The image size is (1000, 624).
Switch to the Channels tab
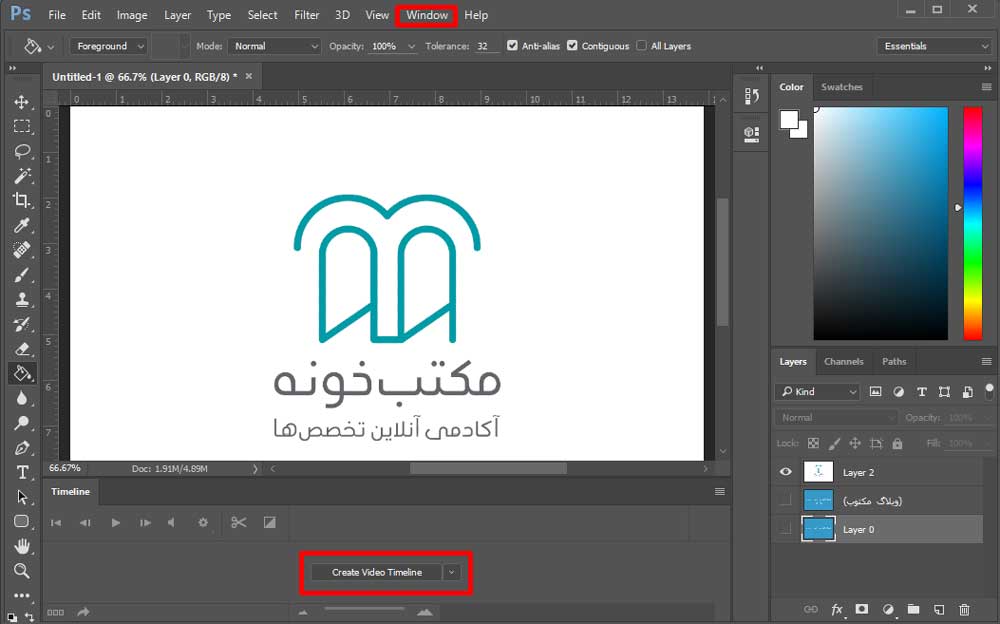tap(843, 361)
